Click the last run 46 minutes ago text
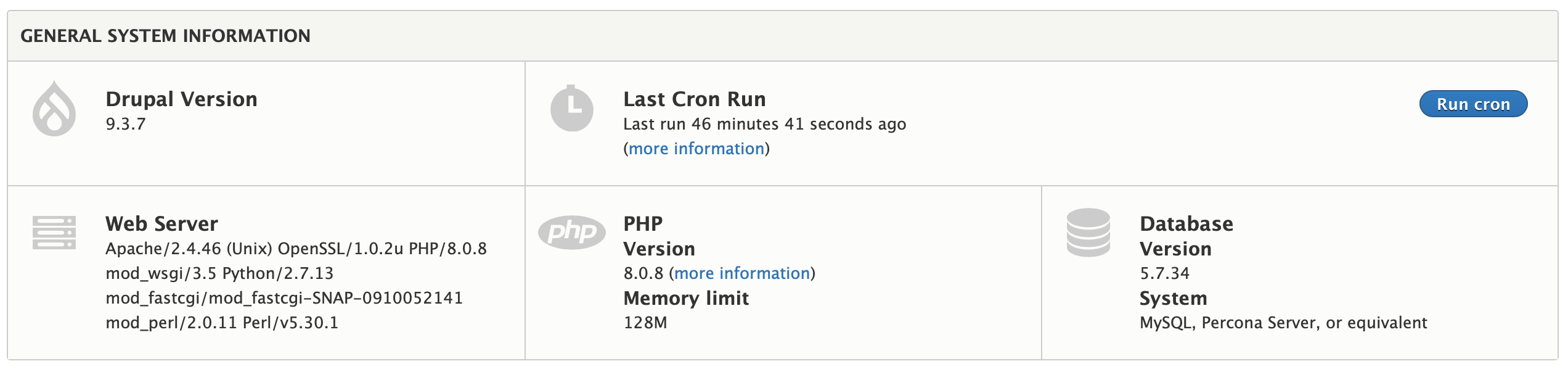The height and width of the screenshot is (369, 1568). point(764,124)
